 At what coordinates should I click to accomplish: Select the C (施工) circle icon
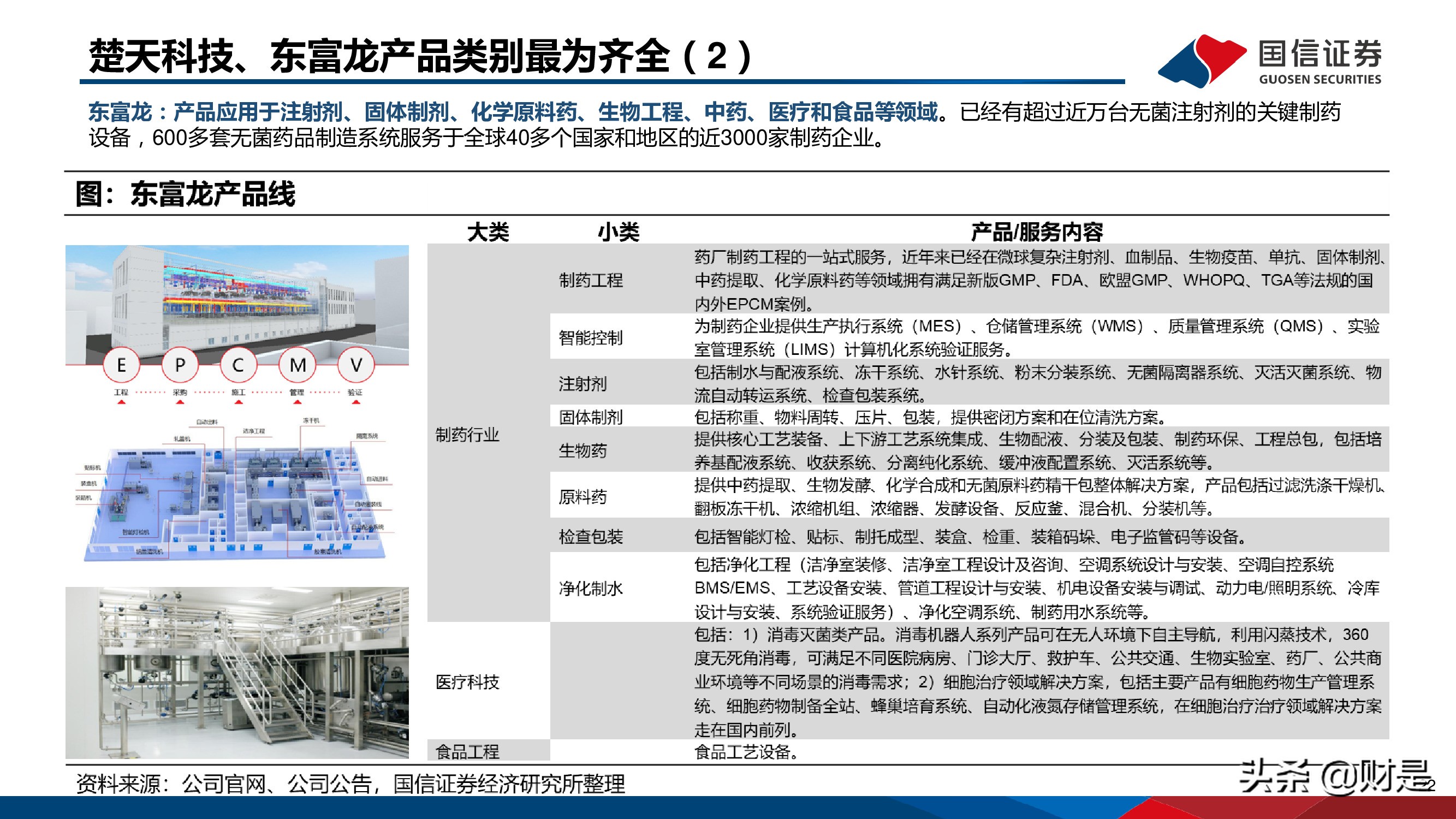239,365
